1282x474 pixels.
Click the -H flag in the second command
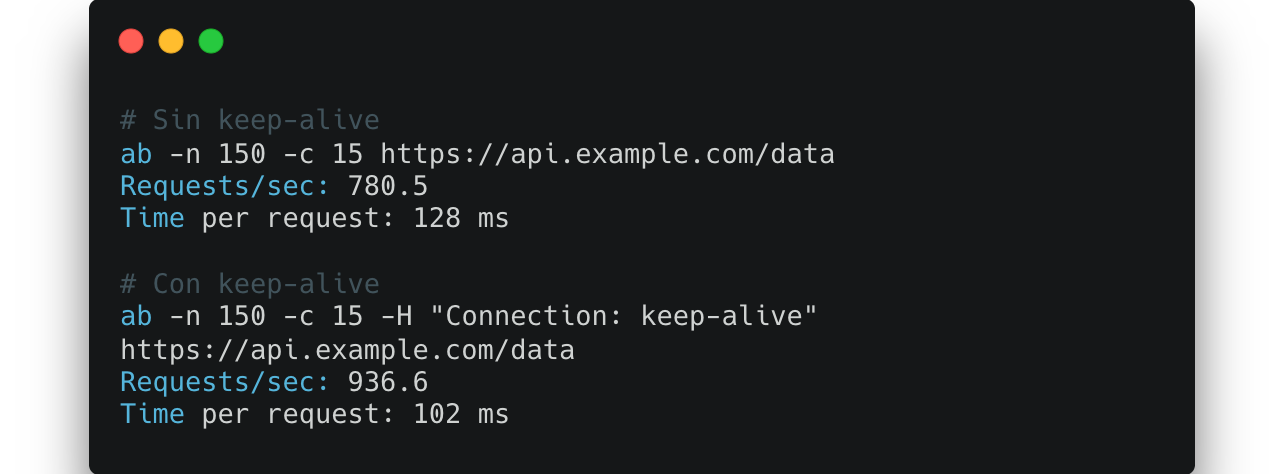pyautogui.click(x=396, y=317)
